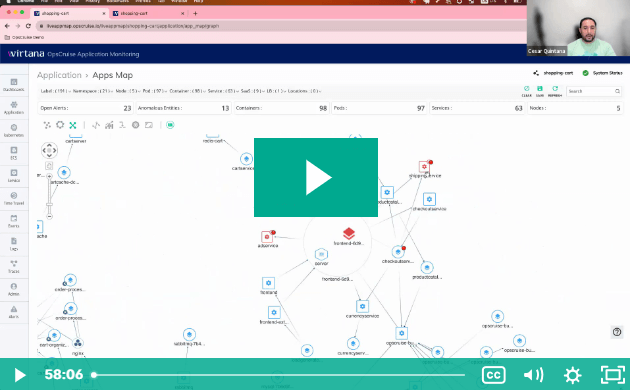This screenshot has height=390, width=630.
Task: Open Events in the sidebar
Action: tap(14, 221)
